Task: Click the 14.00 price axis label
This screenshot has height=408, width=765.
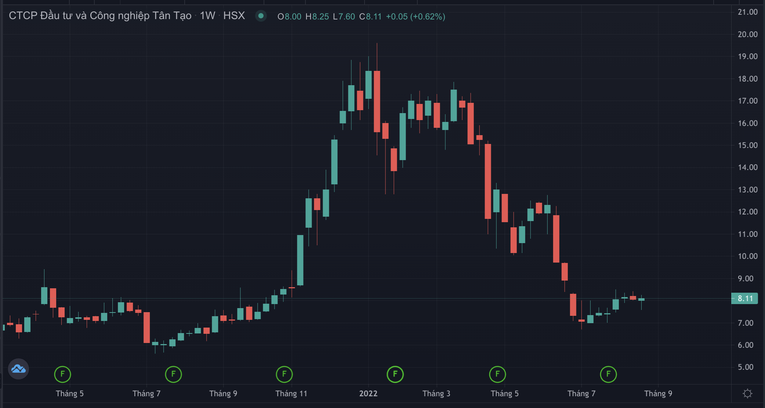Action: click(x=746, y=168)
